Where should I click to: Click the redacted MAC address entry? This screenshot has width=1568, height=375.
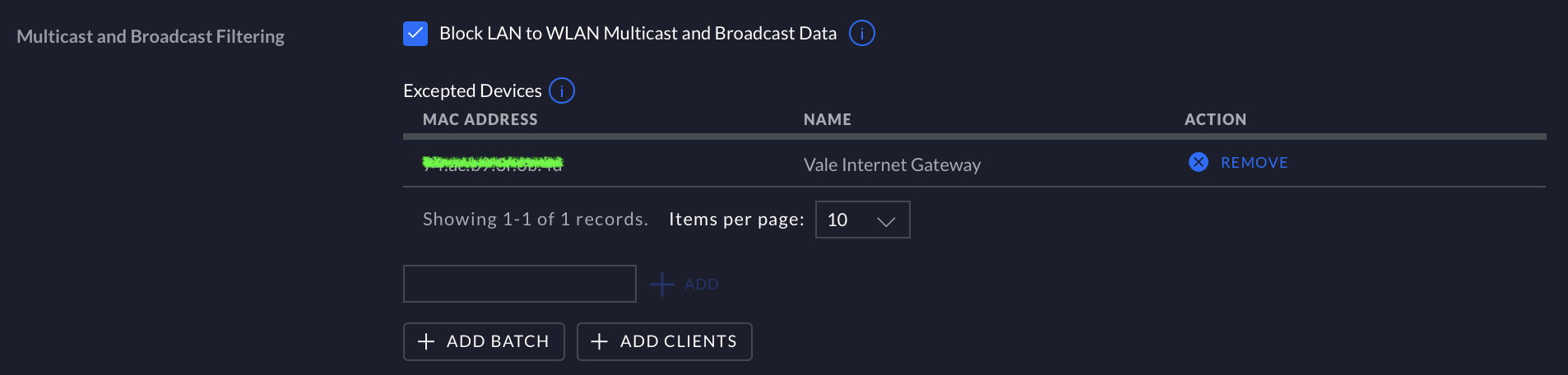coord(492,163)
